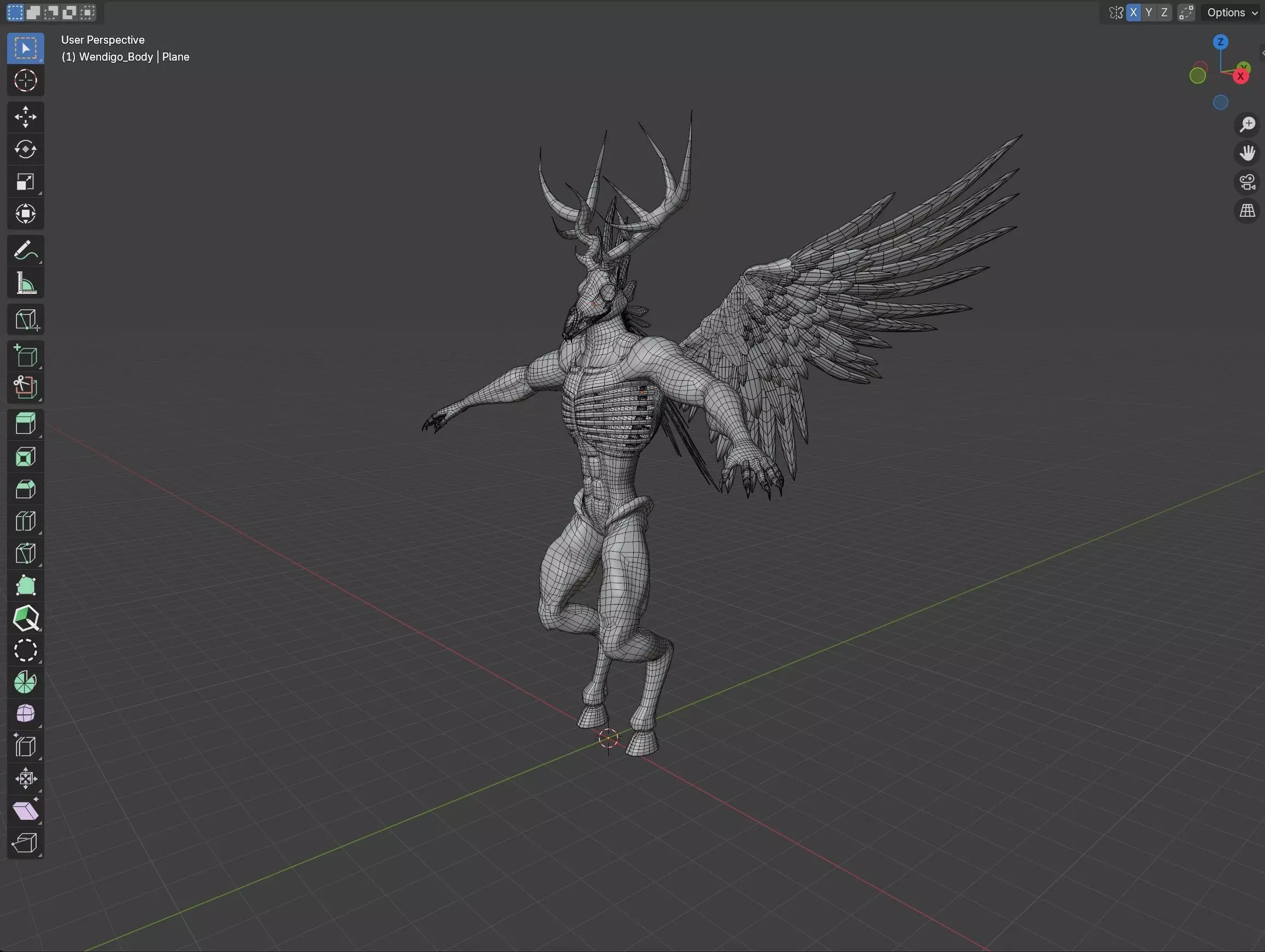
Task: Activate the Loop Cut tool
Action: coord(25,522)
